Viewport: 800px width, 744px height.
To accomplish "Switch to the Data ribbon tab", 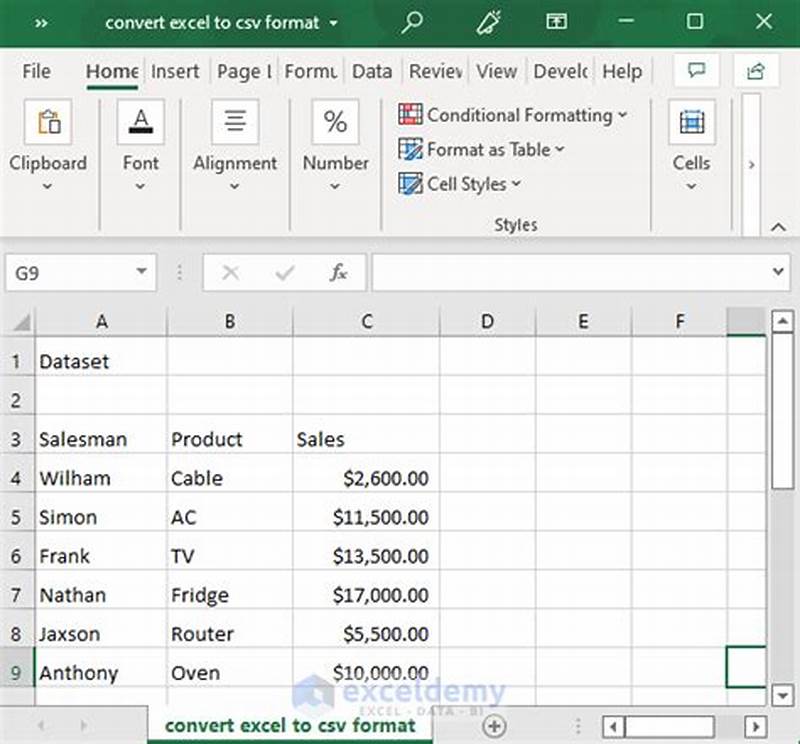I will (x=372, y=71).
